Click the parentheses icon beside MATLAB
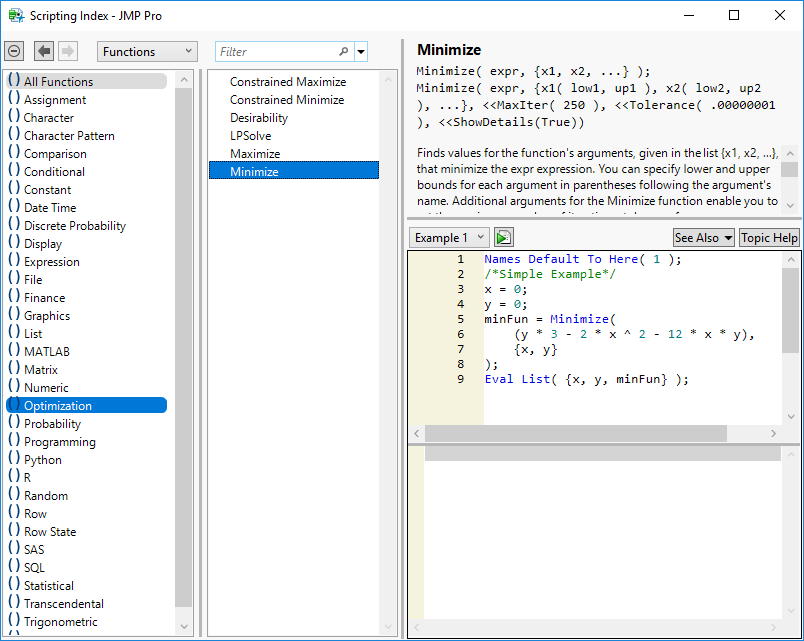Image resolution: width=804 pixels, height=641 pixels. [14, 351]
